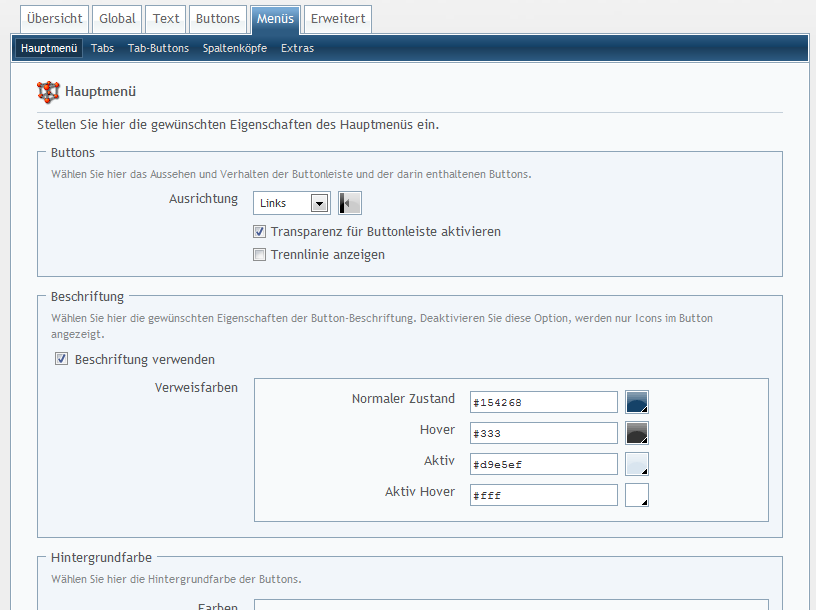
Task: Click the Aktiv color swatch
Action: click(637, 464)
